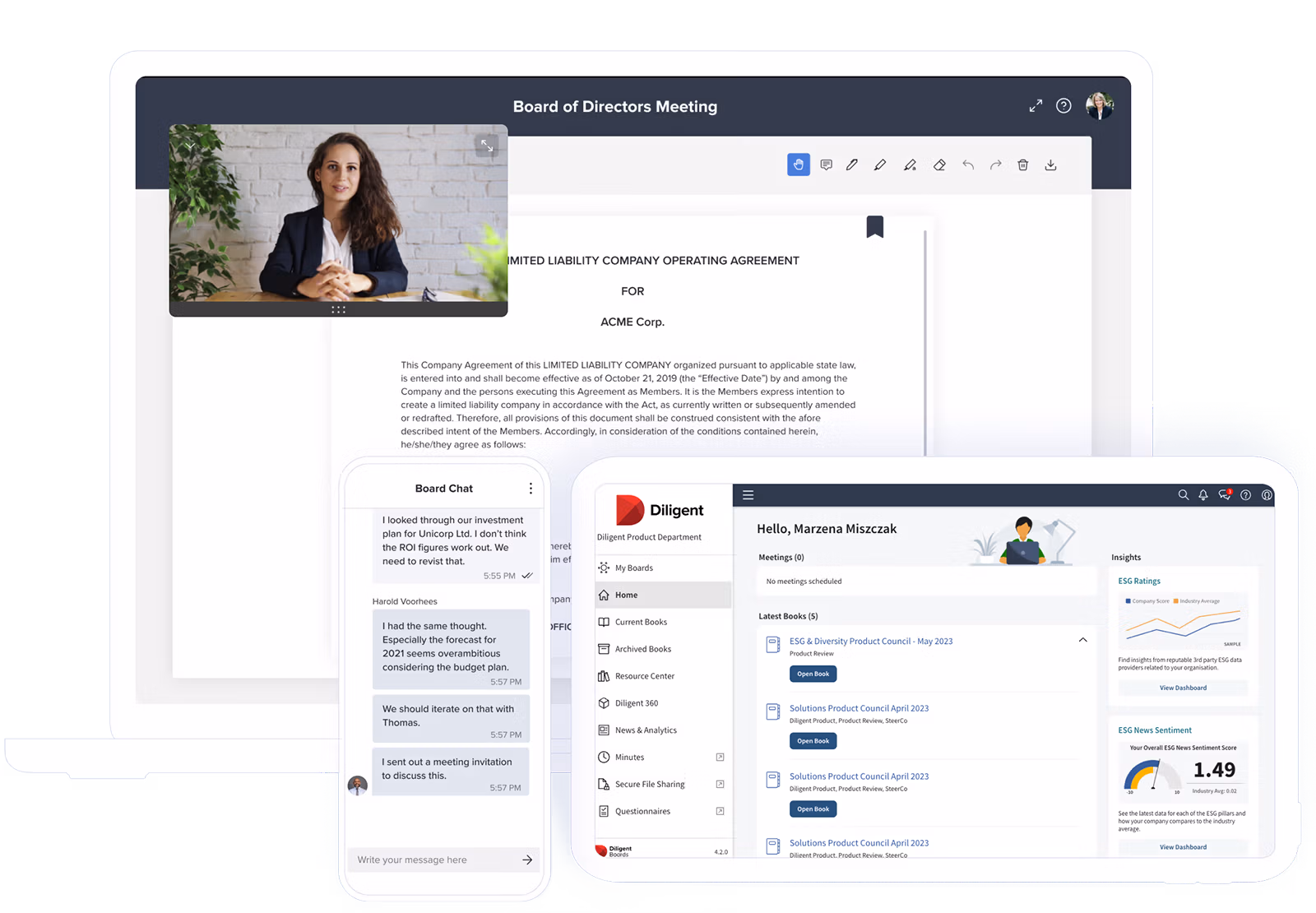Click the Diligent logo in the sidebar
The height and width of the screenshot is (913, 1316).
click(x=660, y=510)
